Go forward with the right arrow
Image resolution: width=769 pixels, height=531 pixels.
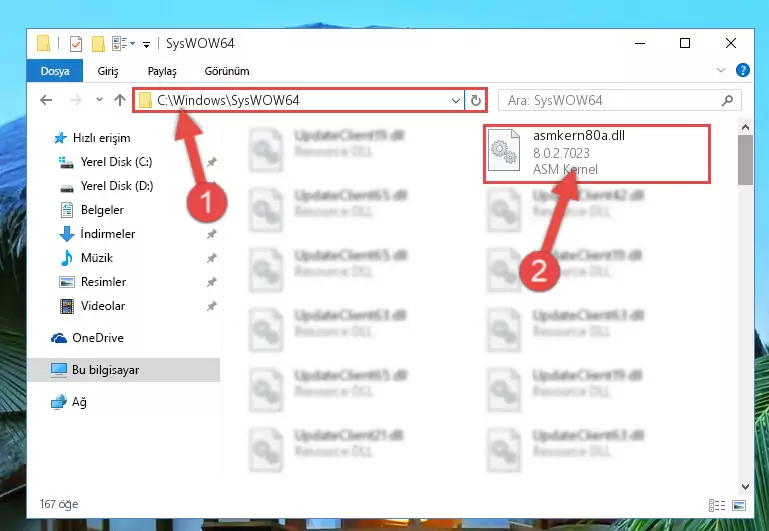pos(76,100)
